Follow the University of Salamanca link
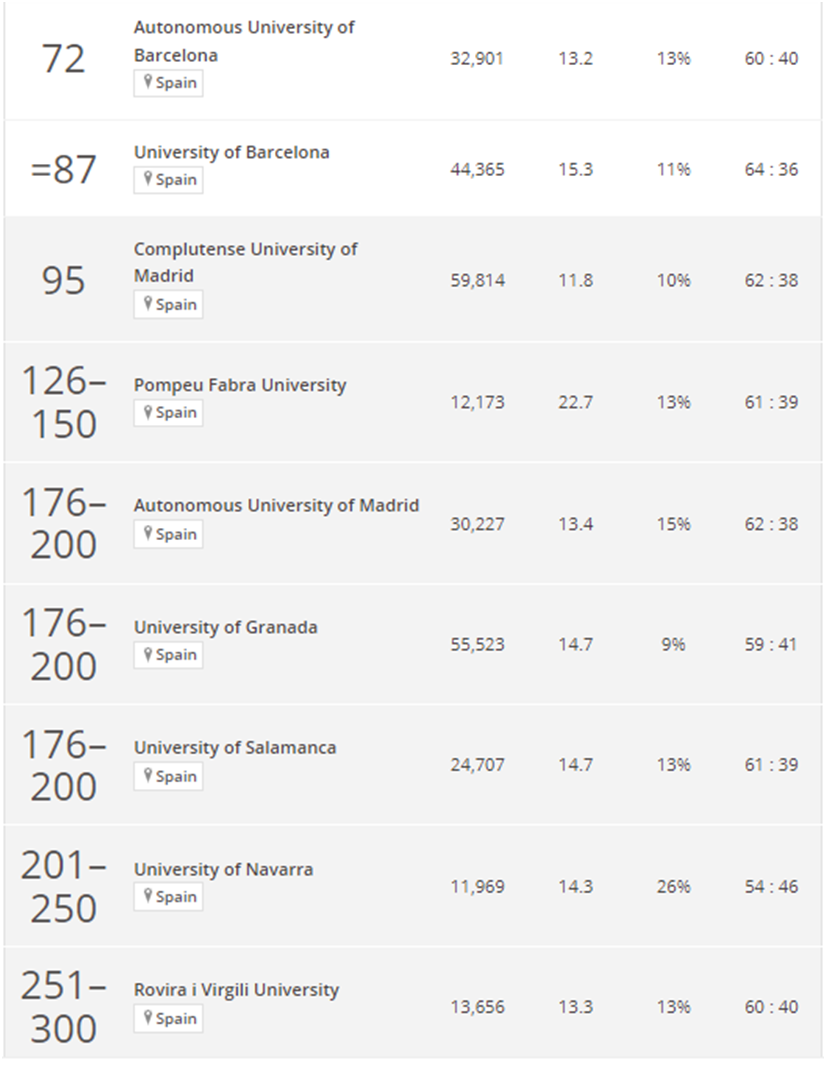 click(235, 748)
